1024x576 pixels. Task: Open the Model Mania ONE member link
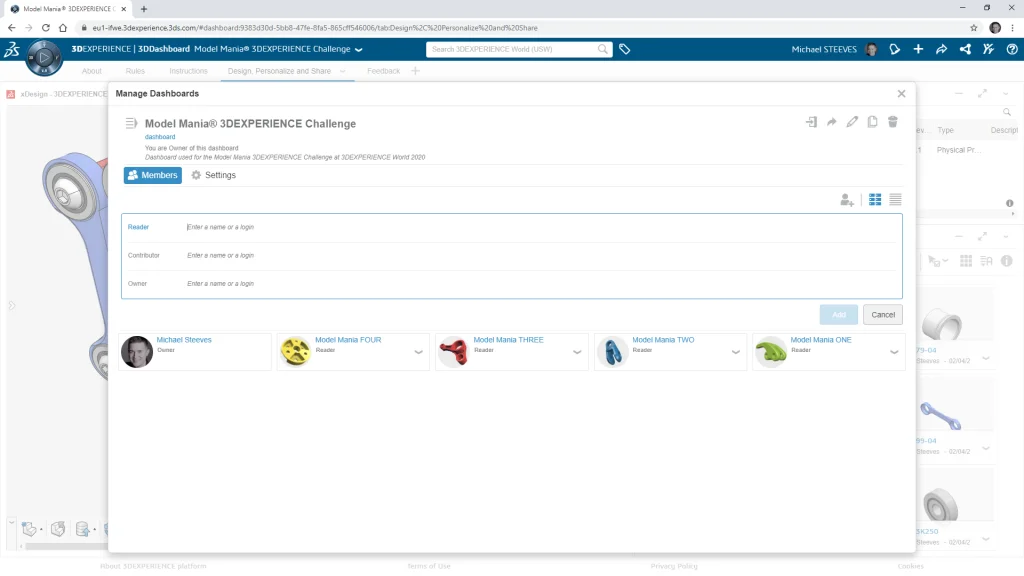coord(821,340)
